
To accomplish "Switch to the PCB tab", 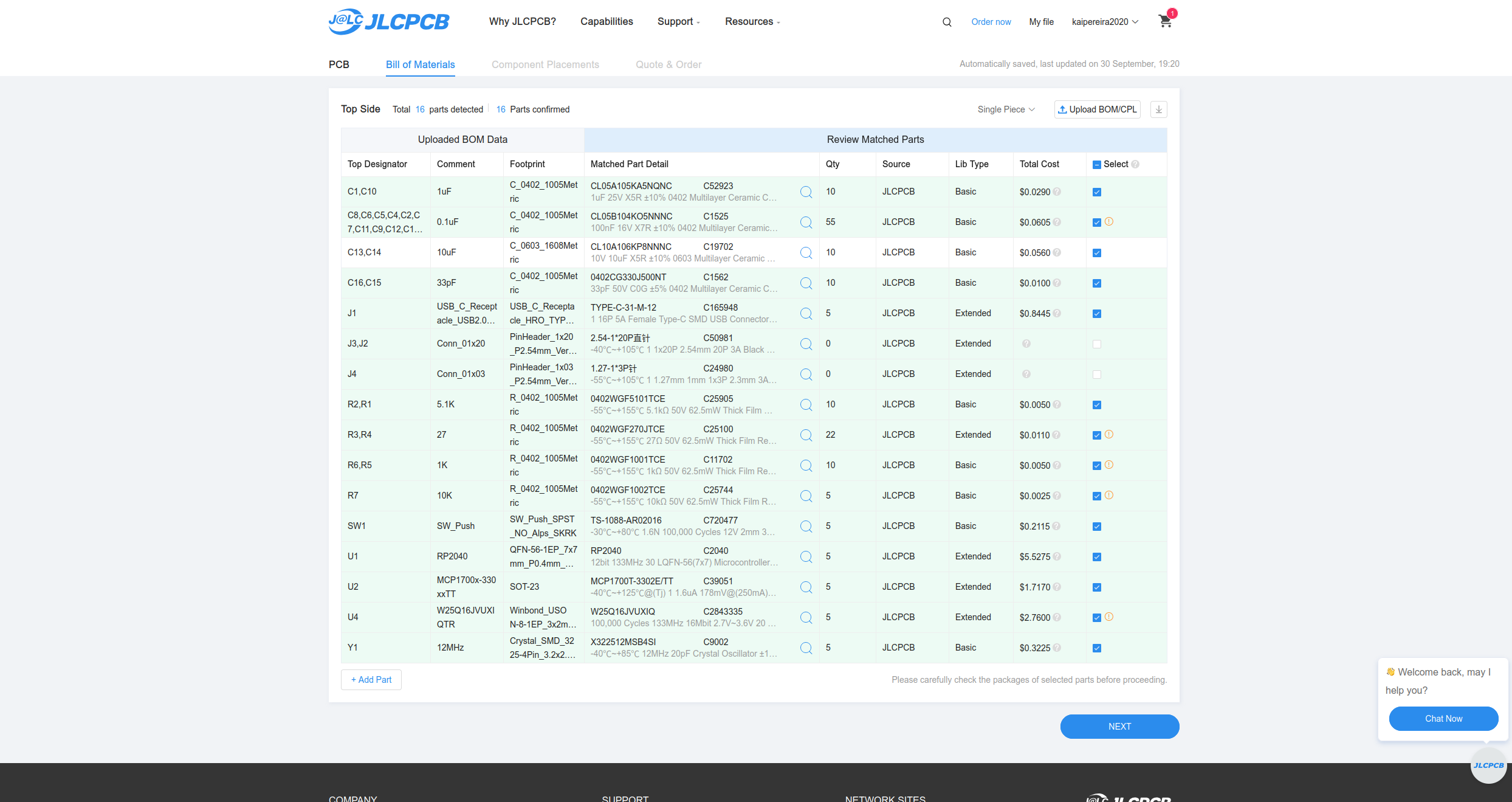I will point(339,64).
